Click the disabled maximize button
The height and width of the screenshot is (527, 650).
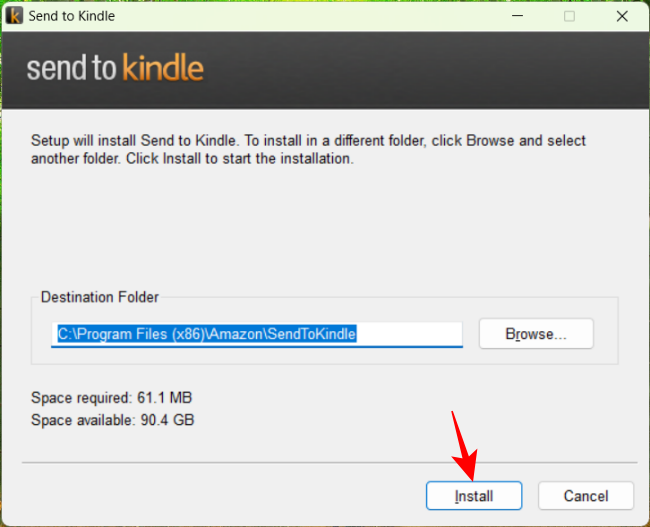click(570, 16)
